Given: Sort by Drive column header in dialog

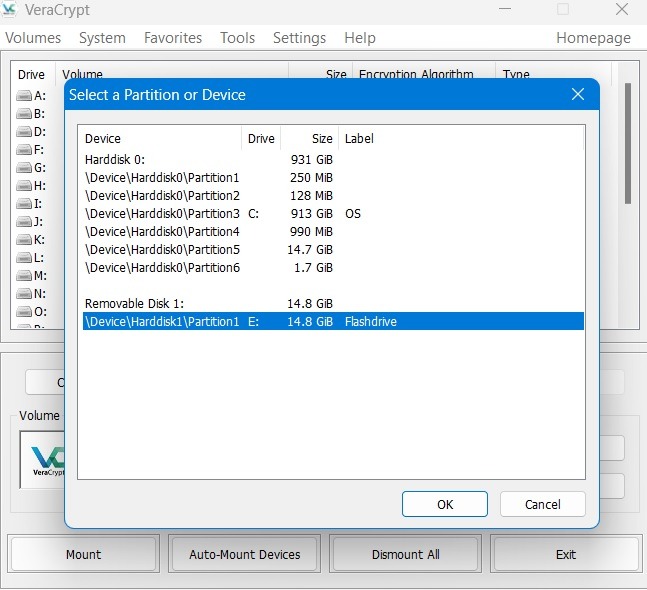Looking at the screenshot, I should click(x=261, y=139).
